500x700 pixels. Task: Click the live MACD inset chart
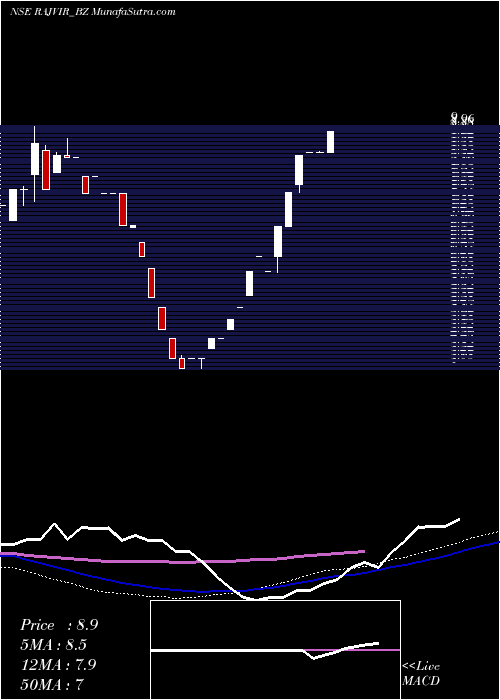[x=275, y=650]
